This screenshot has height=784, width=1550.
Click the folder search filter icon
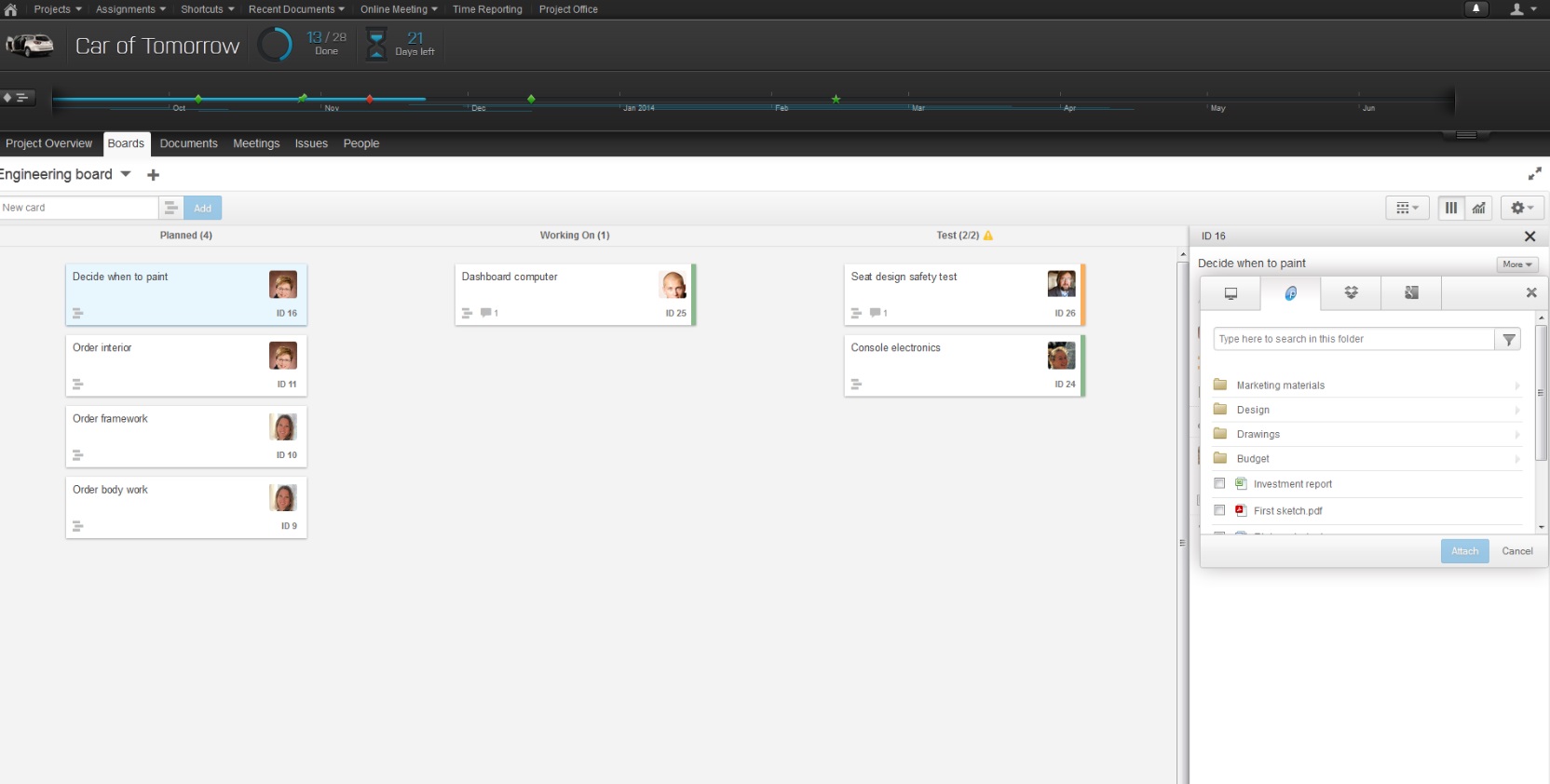click(x=1508, y=340)
